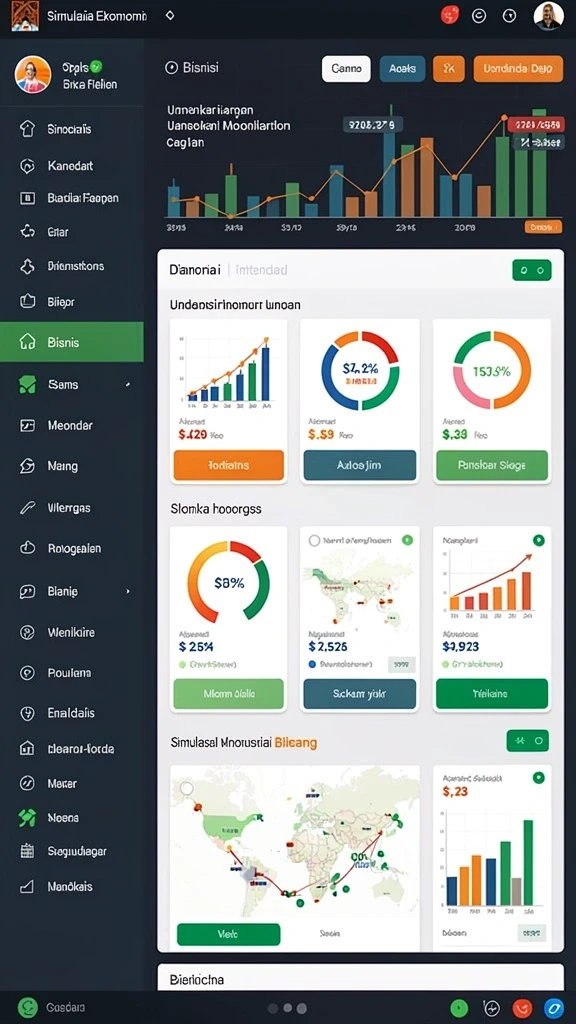576x1024 pixels.
Task: Click the 58% gauge progress ring
Action: click(228, 581)
